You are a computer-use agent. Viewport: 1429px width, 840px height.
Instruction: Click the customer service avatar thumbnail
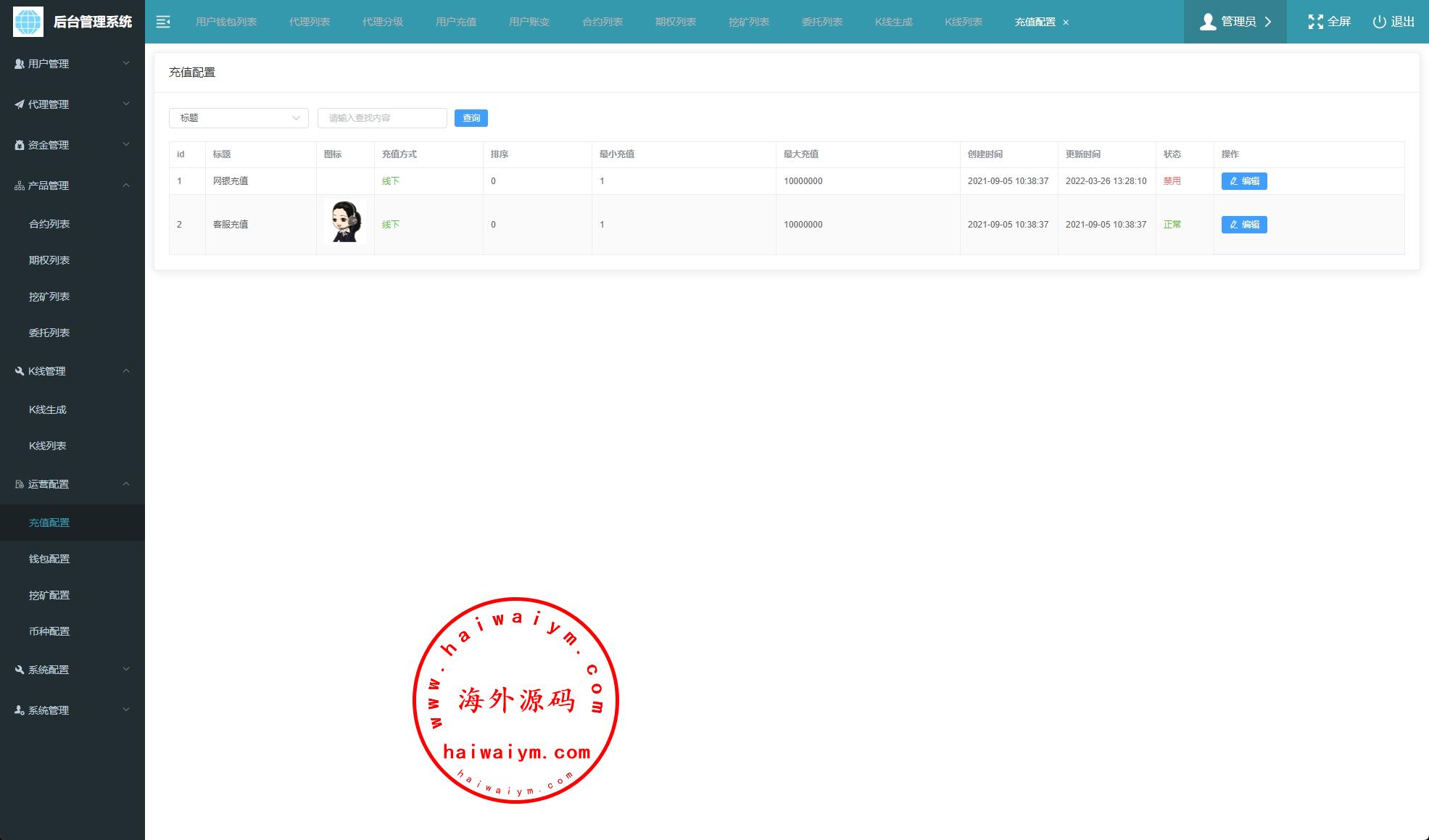click(345, 222)
